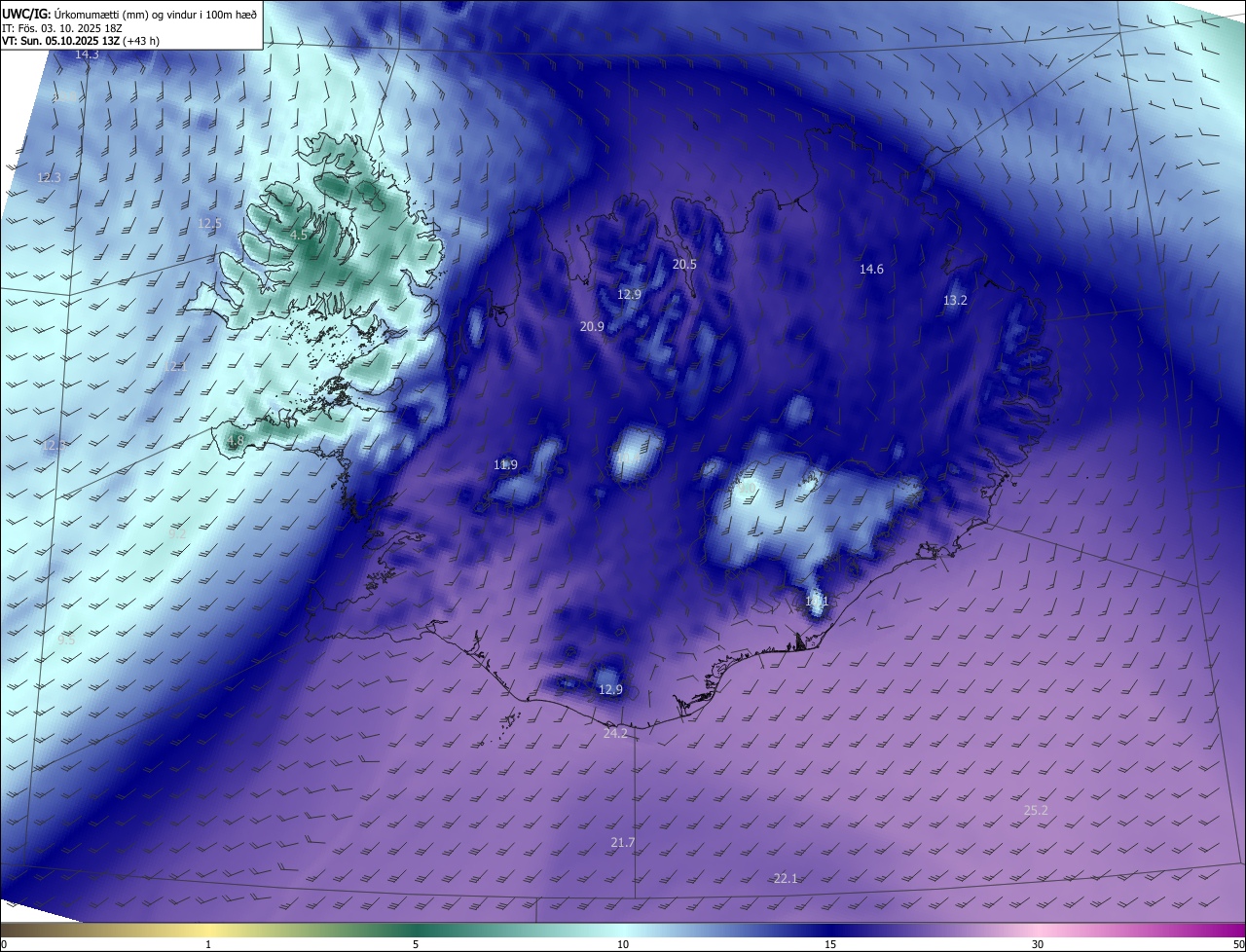1246x952 pixels.
Task: Click the 10 tick on the color scale
Action: (623, 944)
